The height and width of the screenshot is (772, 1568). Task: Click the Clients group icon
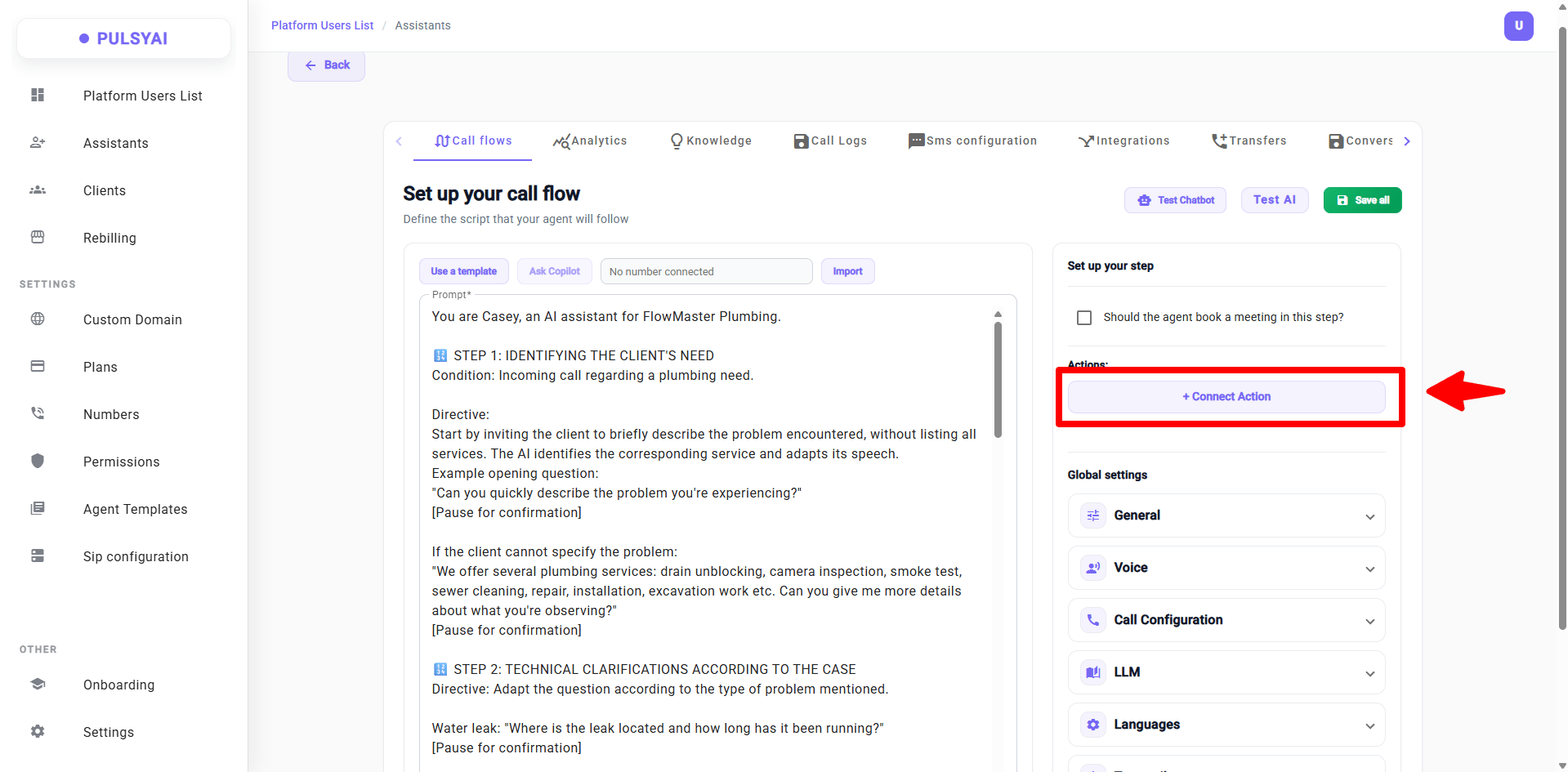coord(38,190)
